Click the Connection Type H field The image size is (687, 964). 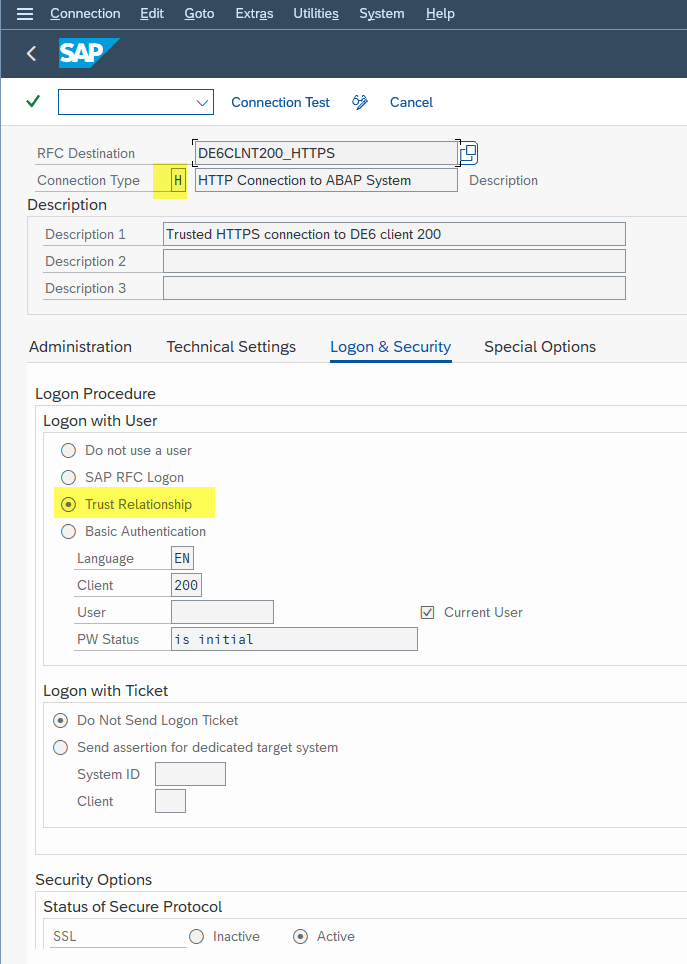[x=178, y=181]
